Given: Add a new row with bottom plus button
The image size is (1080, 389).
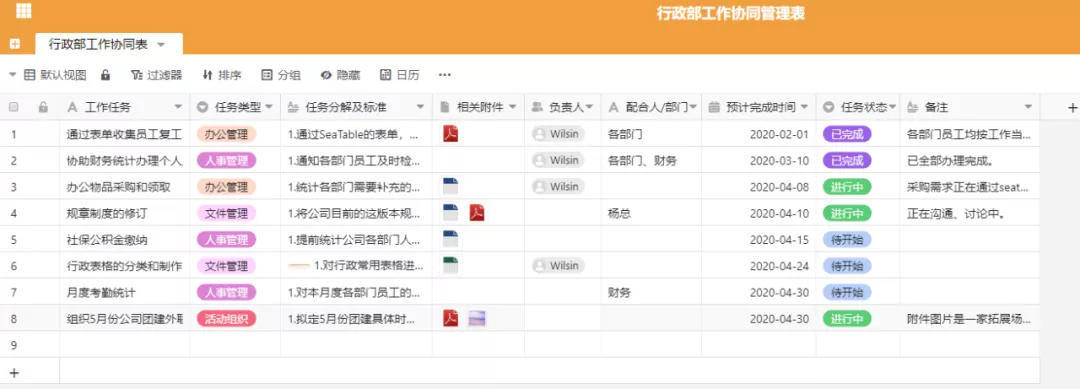Looking at the screenshot, I should (x=13, y=373).
